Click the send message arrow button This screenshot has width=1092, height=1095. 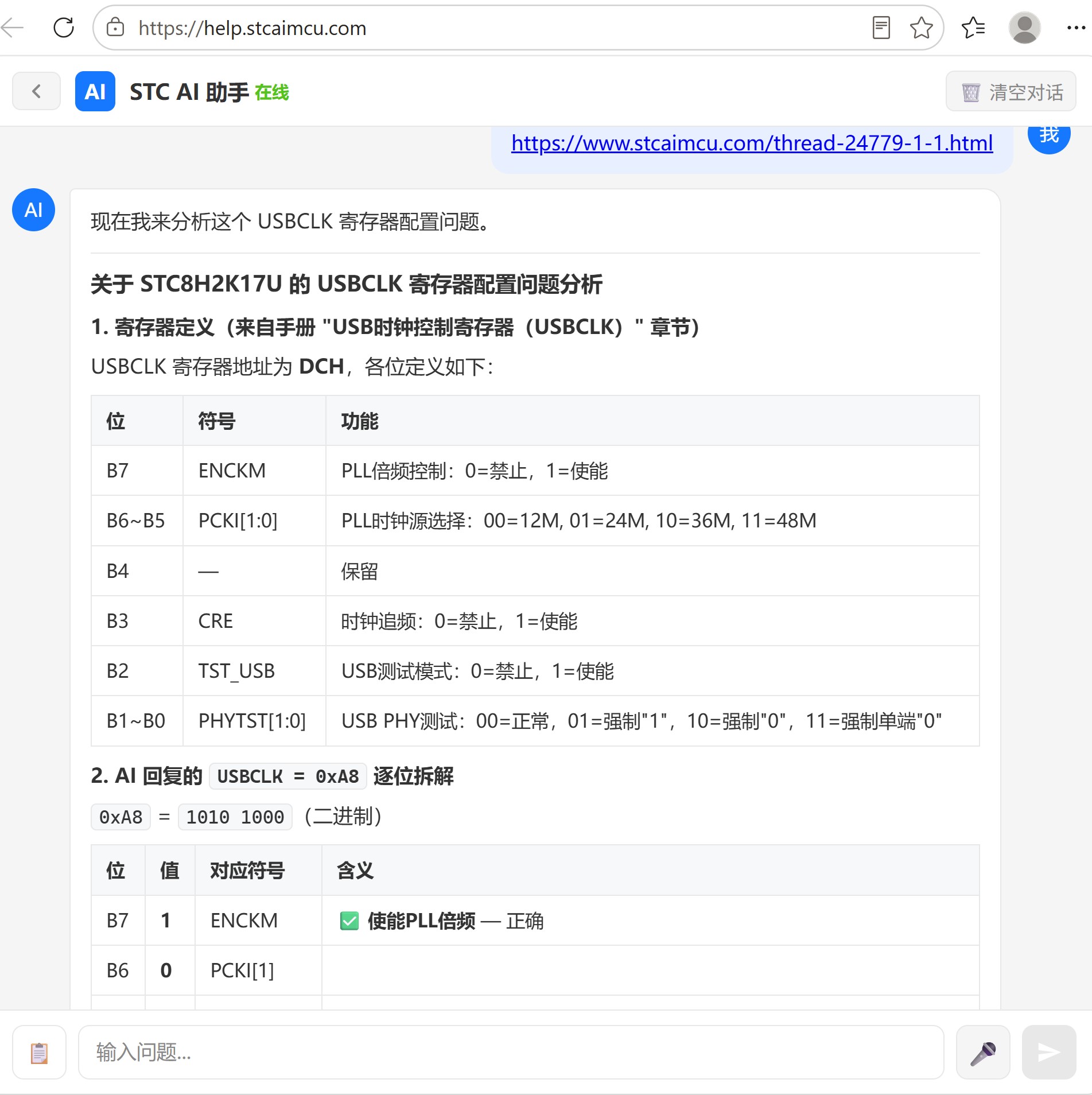point(1048,1053)
